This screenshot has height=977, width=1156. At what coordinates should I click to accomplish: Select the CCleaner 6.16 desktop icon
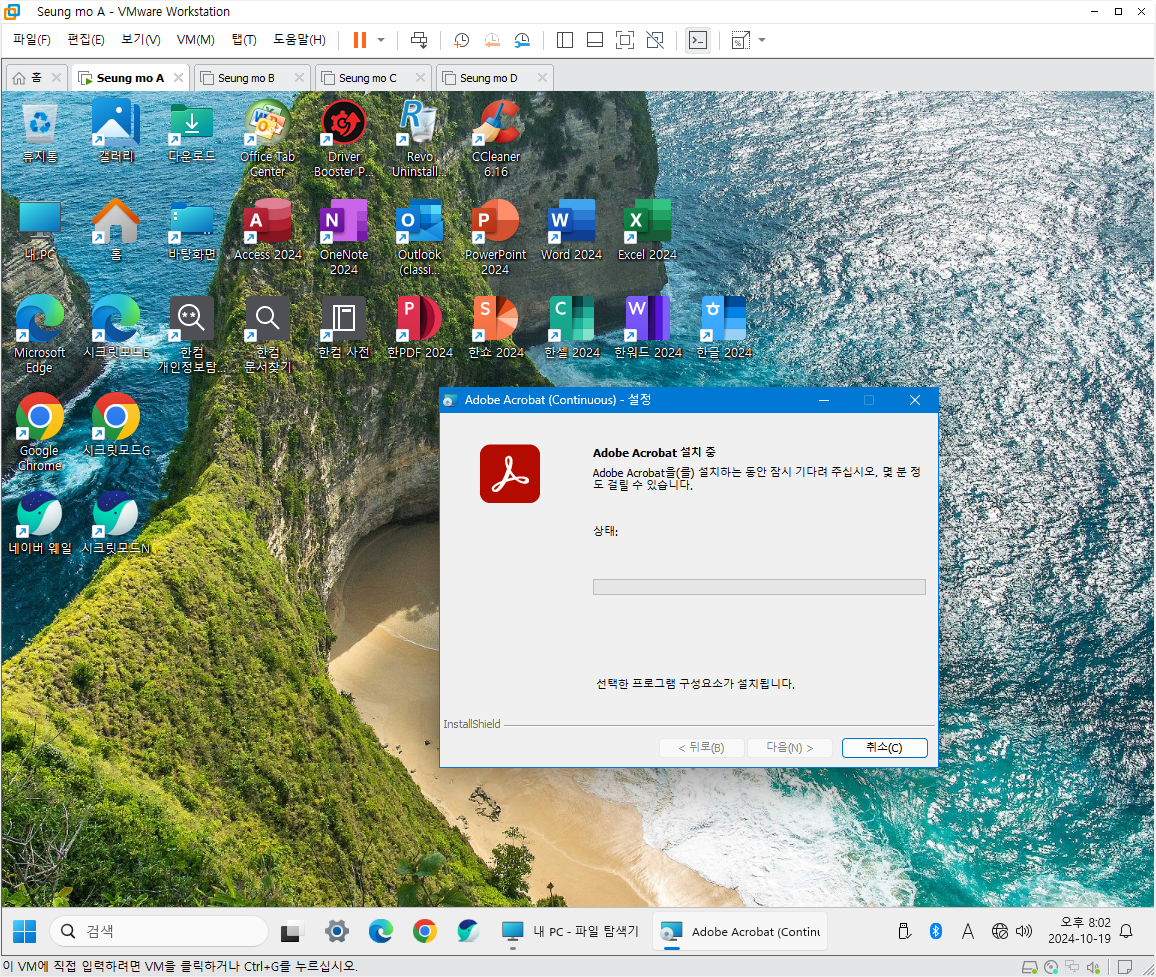pyautogui.click(x=496, y=139)
